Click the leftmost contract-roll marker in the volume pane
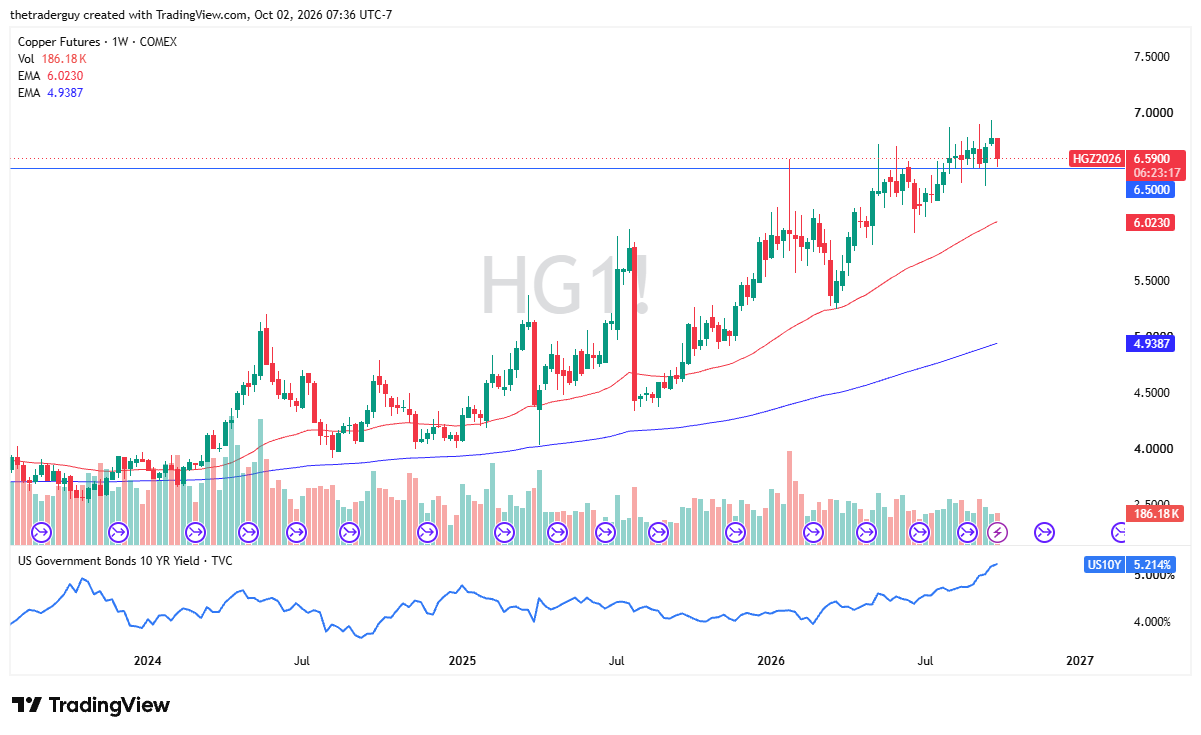This screenshot has height=735, width=1201. point(42,532)
